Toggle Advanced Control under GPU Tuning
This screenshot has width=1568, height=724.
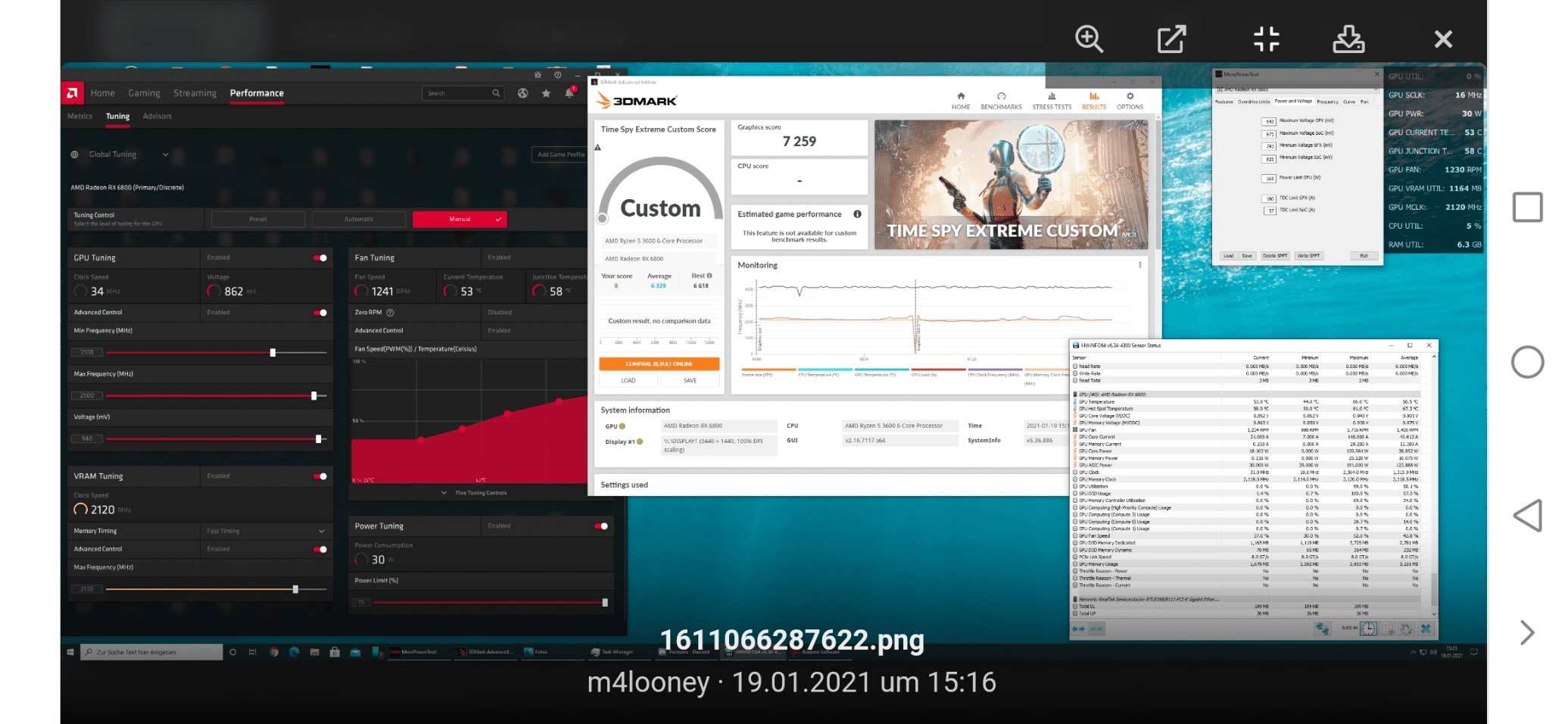[320, 313]
